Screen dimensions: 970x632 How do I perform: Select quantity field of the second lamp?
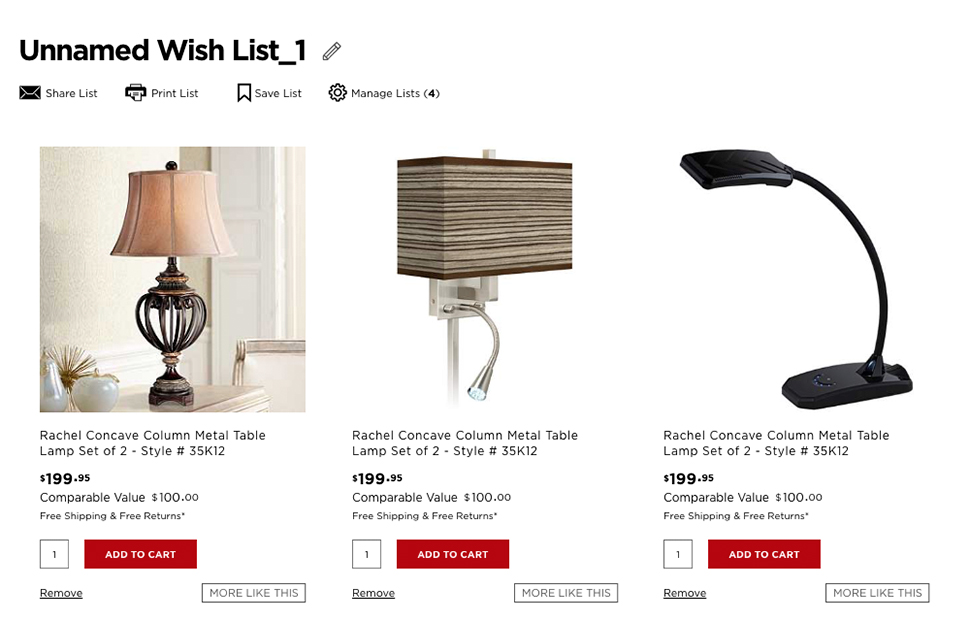click(367, 554)
